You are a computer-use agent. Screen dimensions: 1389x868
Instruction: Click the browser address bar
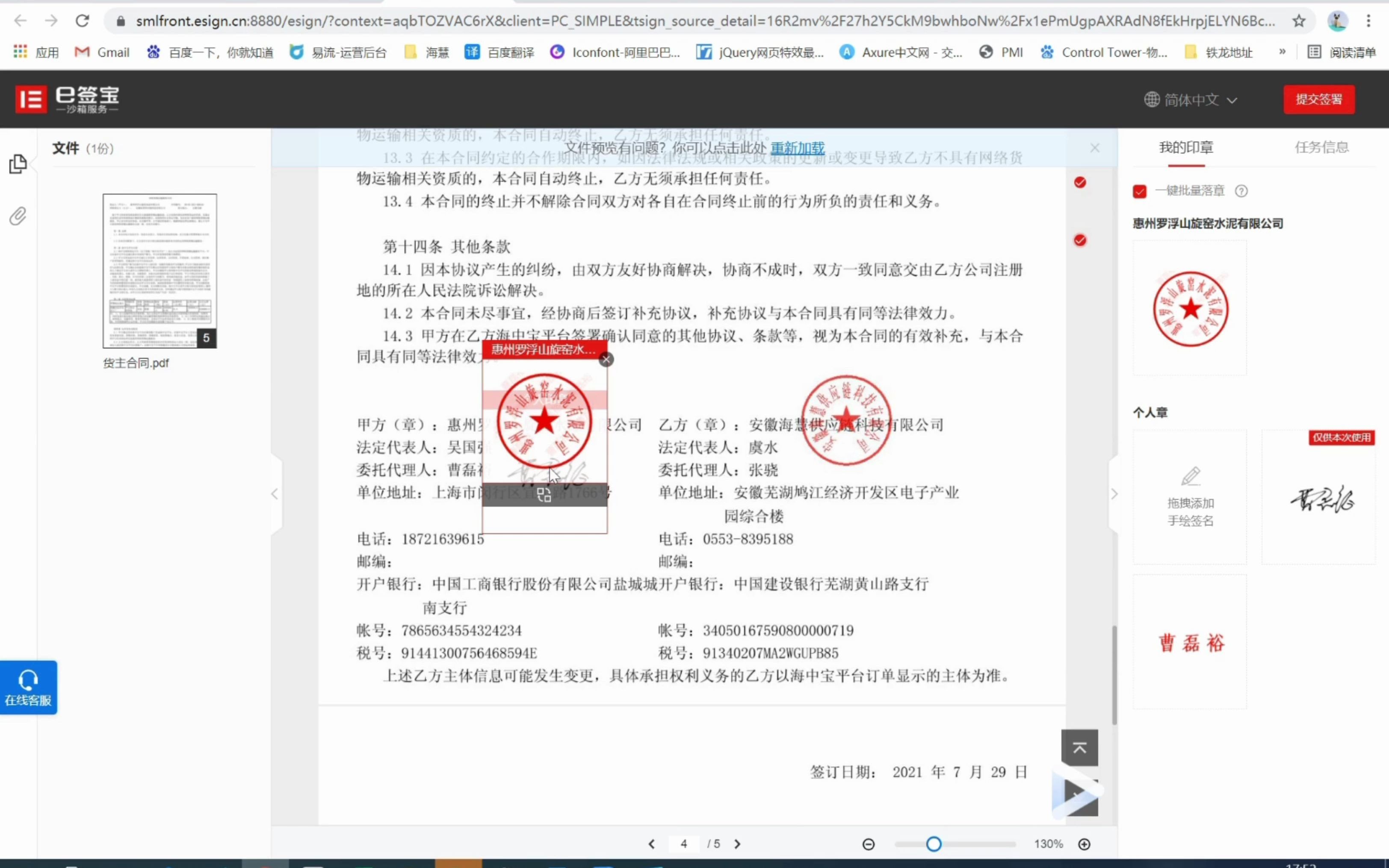(705, 21)
